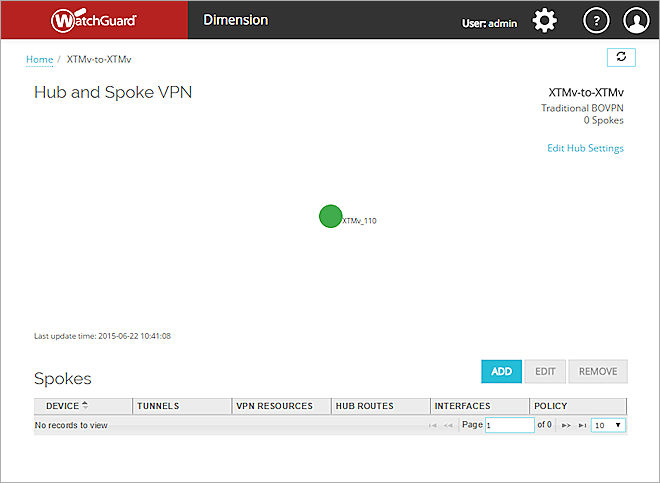Click the INTERFACES column header
The width and height of the screenshot is (660, 483).
[x=479, y=406]
